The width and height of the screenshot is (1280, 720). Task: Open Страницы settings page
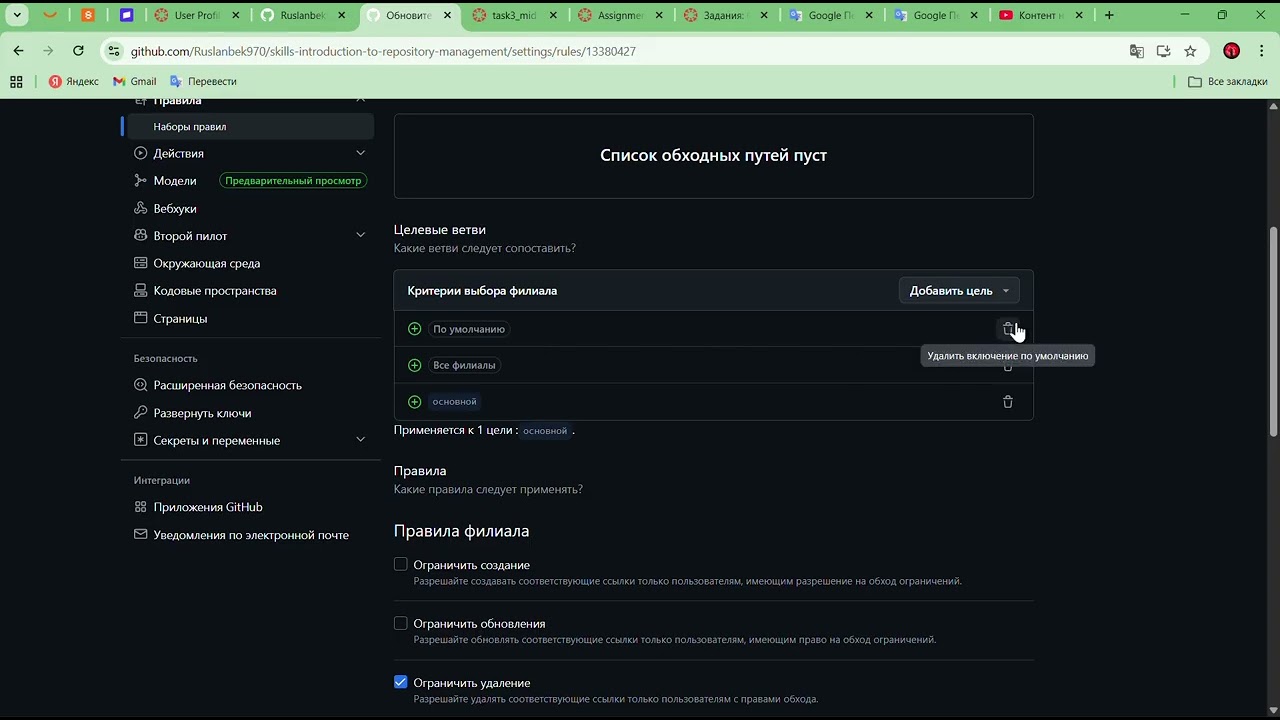pos(180,318)
